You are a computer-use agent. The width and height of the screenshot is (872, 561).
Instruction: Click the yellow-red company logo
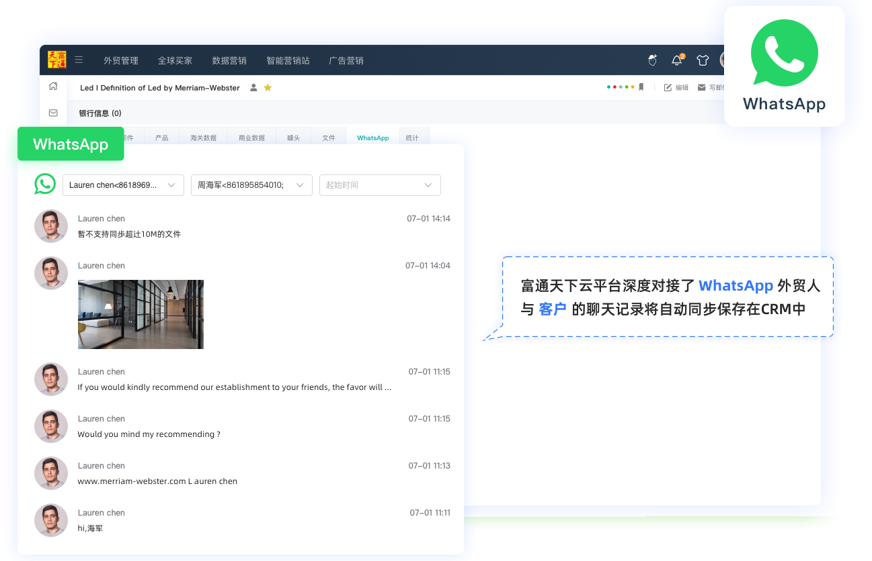tap(57, 59)
